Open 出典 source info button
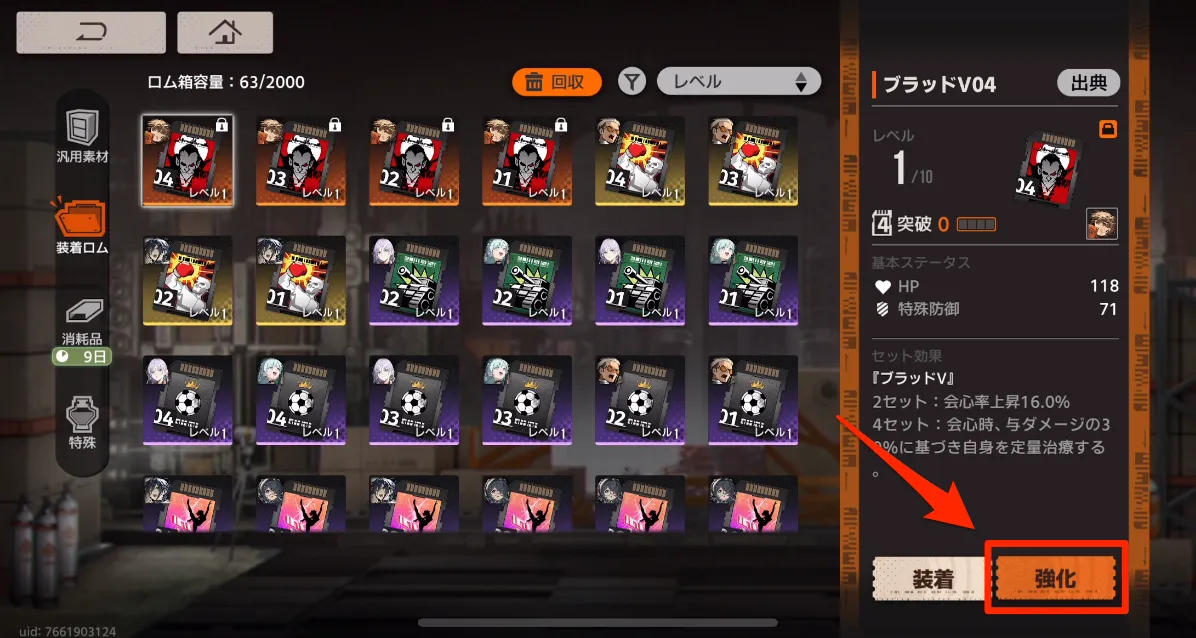Image resolution: width=1196 pixels, height=638 pixels. click(x=1088, y=83)
